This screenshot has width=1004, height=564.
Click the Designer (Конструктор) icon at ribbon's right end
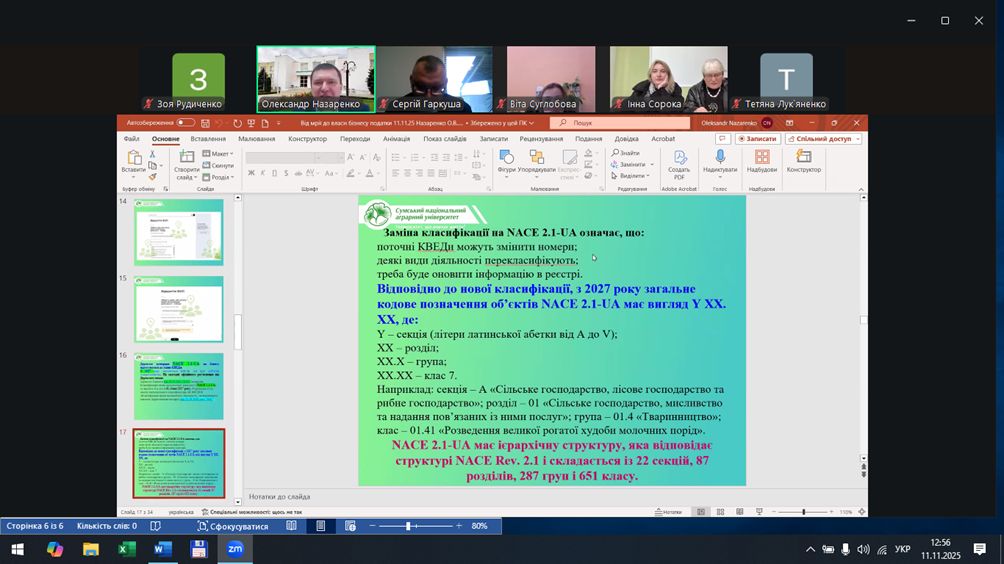point(803,159)
